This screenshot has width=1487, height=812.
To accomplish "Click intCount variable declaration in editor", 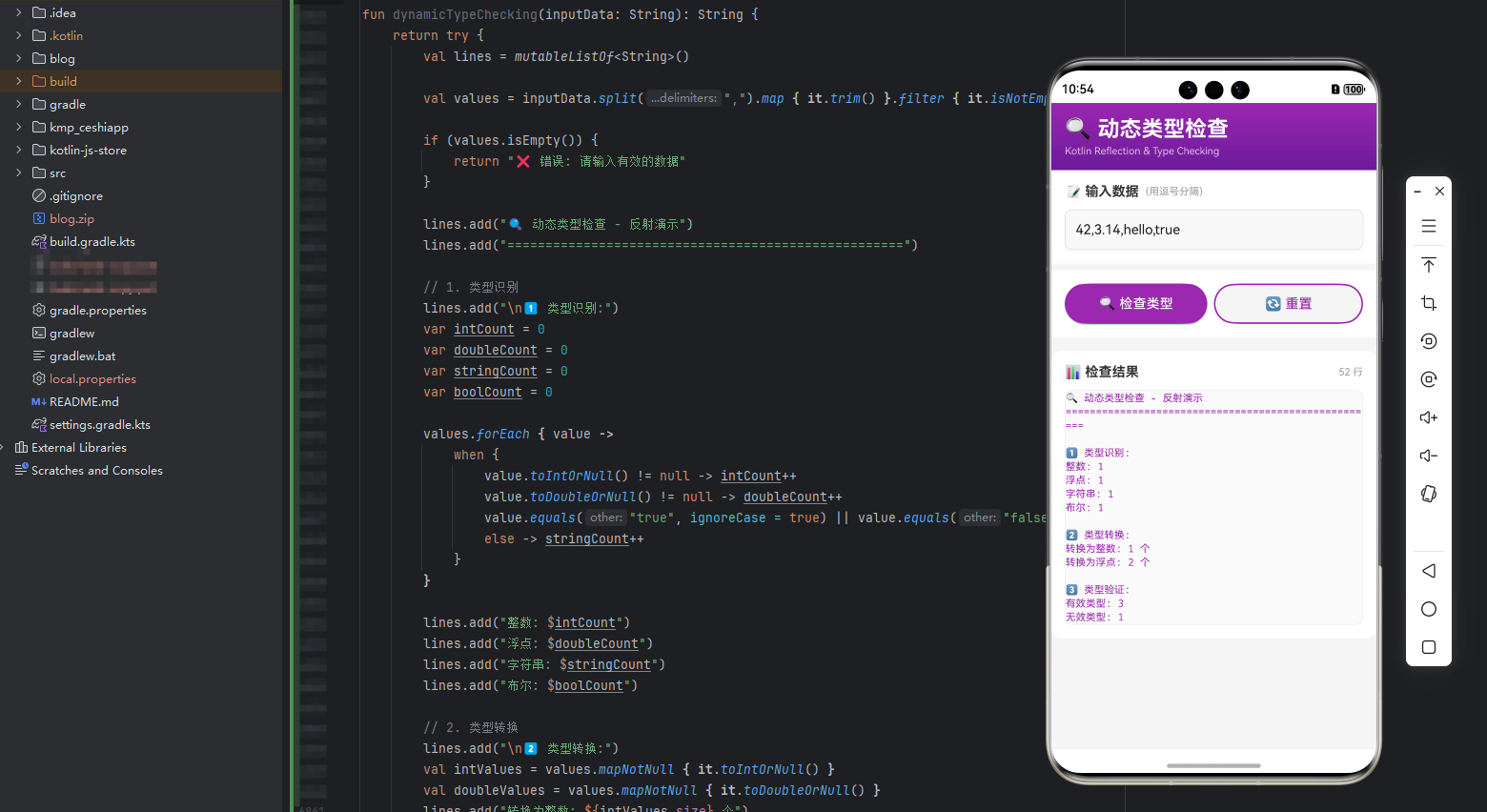I will pos(483,329).
